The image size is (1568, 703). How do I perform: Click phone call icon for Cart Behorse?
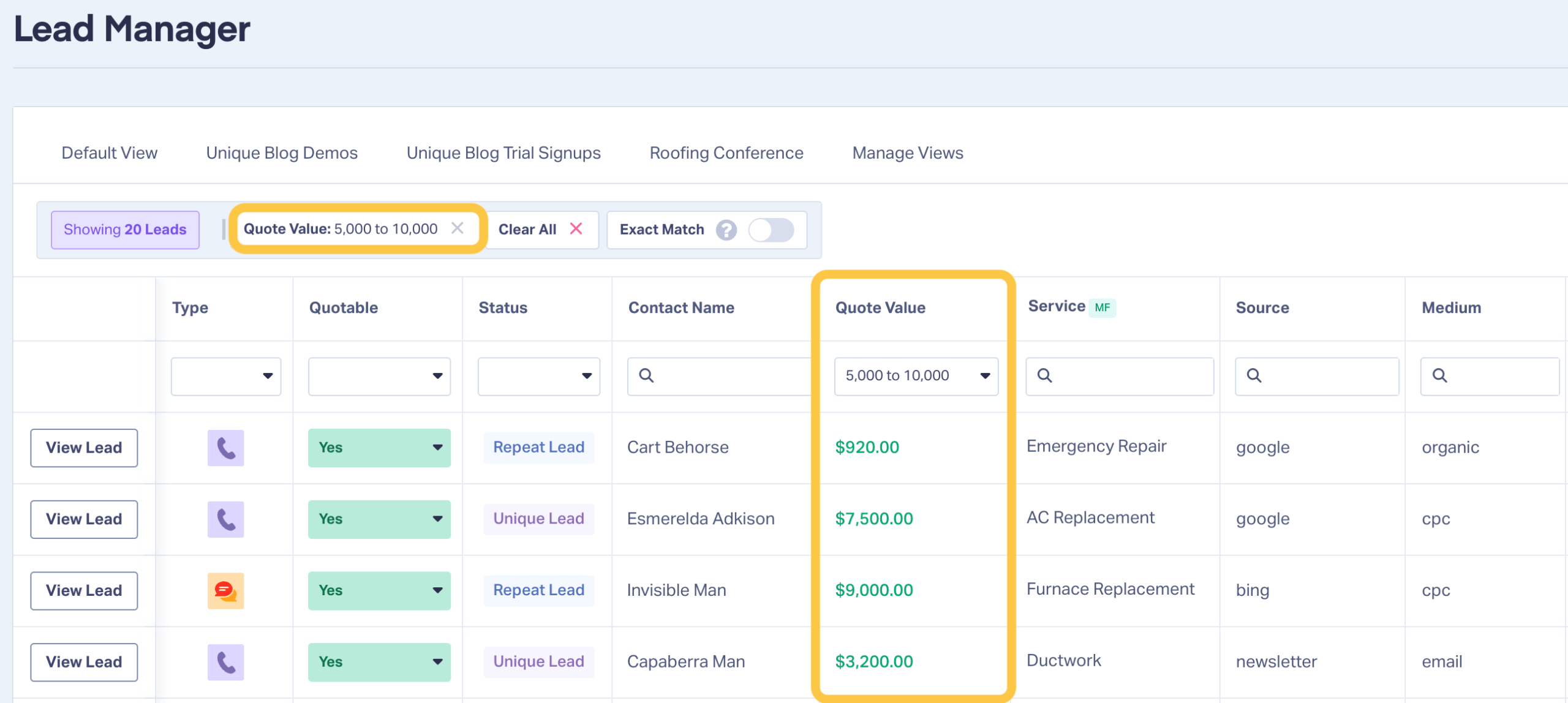coord(225,448)
